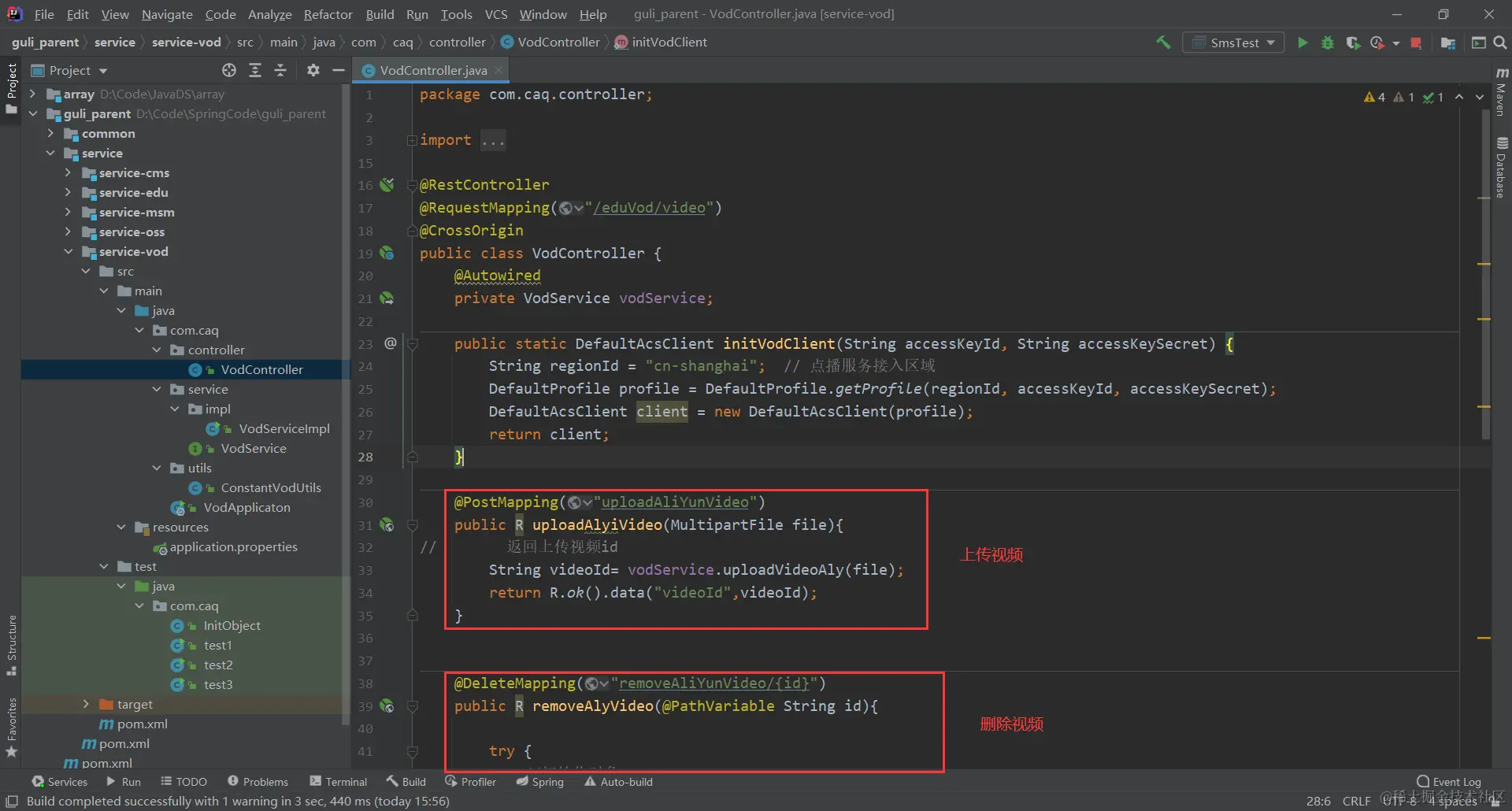Locate the opened file in Project tree

[229, 70]
